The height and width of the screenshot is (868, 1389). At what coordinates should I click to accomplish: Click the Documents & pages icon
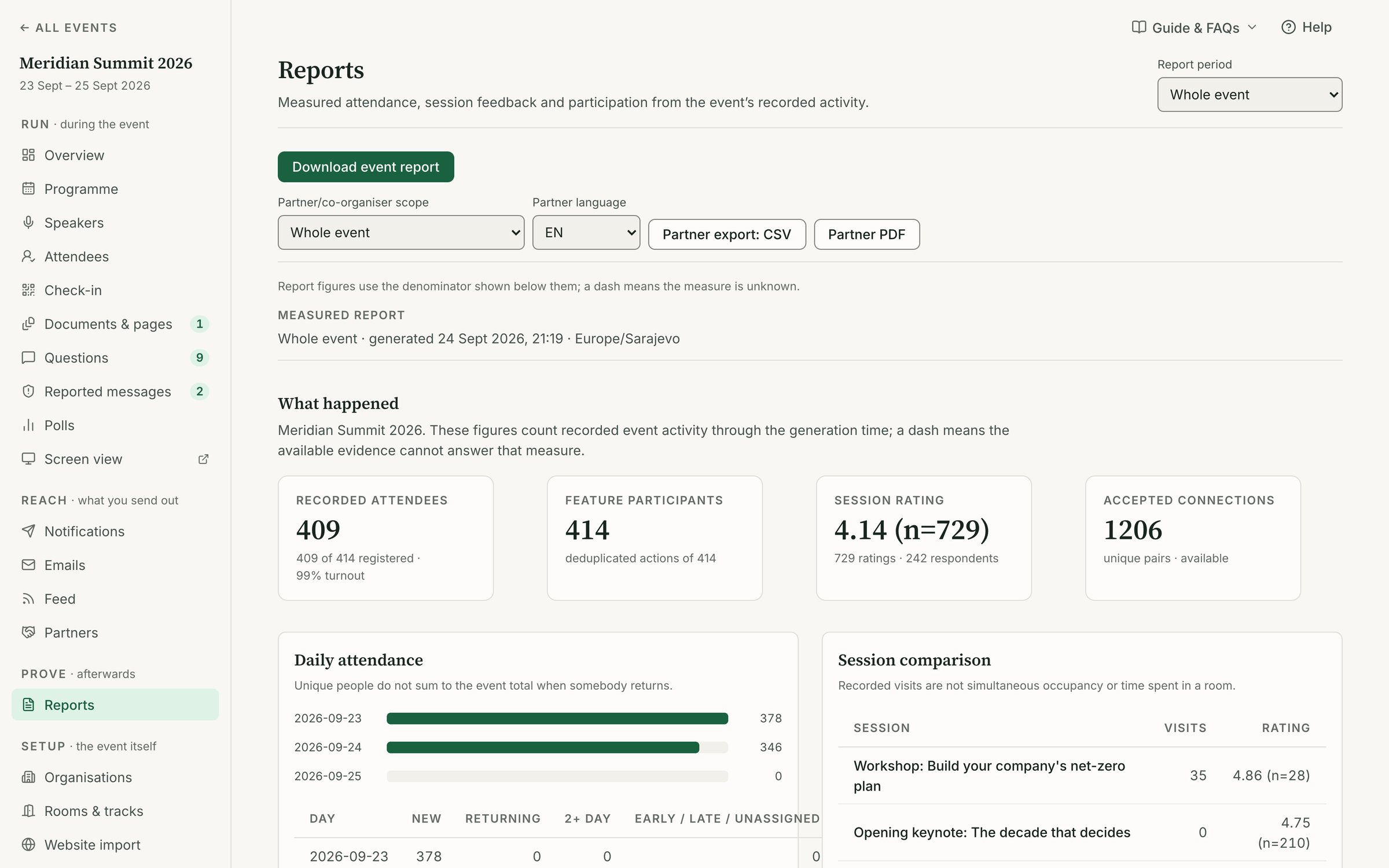(x=28, y=324)
